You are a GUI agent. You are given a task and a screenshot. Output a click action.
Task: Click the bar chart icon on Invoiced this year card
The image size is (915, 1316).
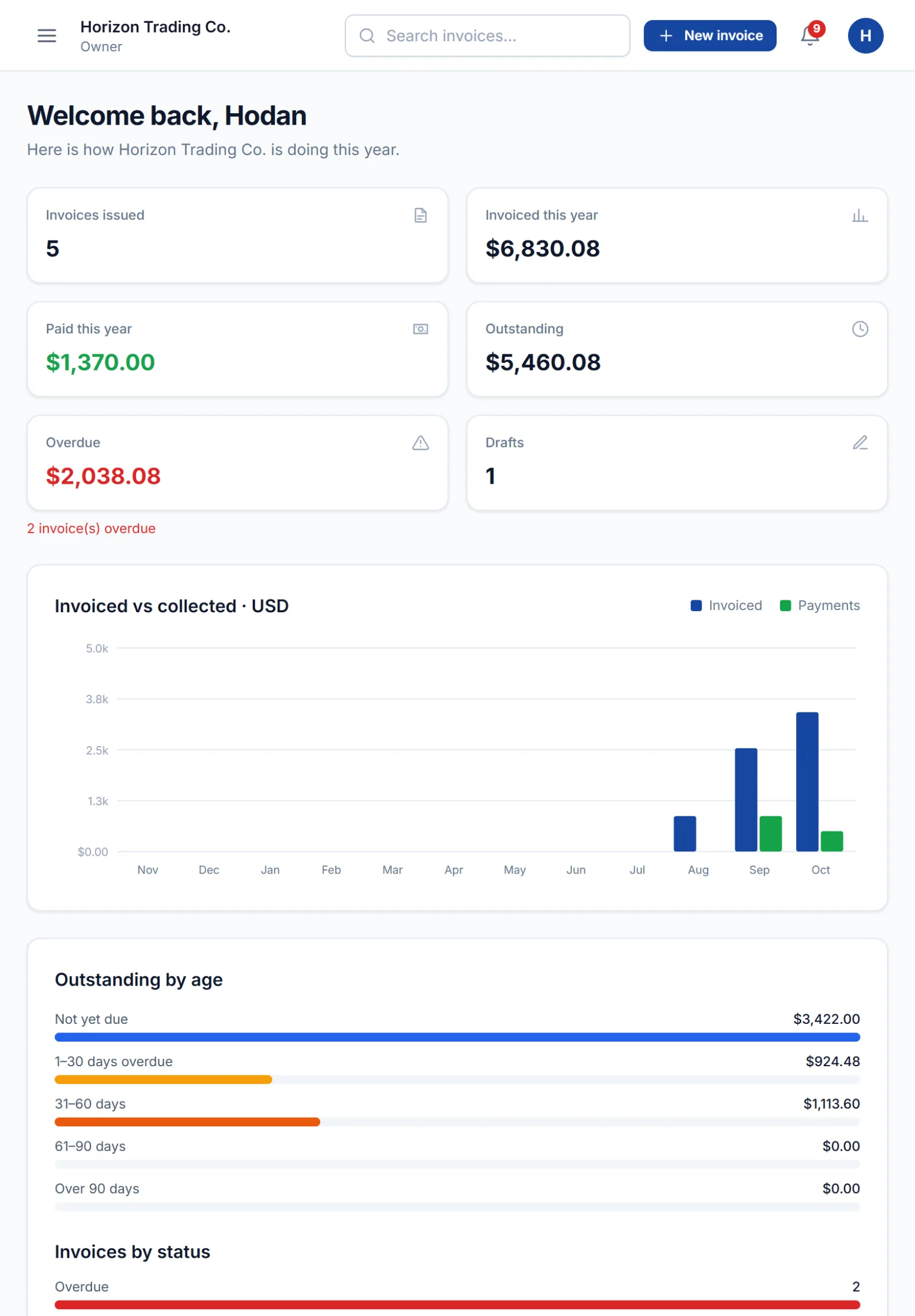coord(860,216)
